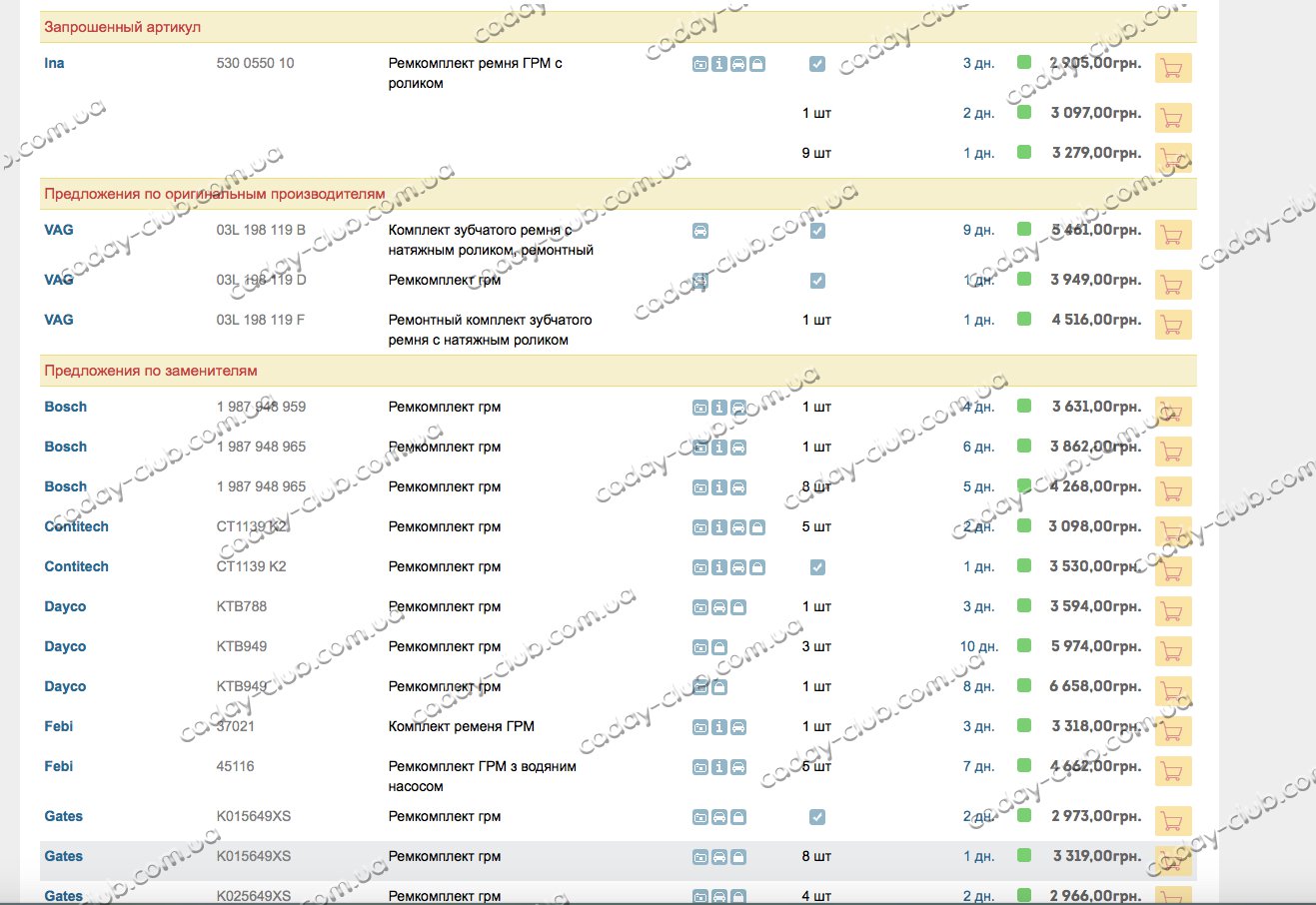Click weight icon for Gates 2 973,00грн. row
This screenshot has width=1316, height=905.
pos(738,817)
